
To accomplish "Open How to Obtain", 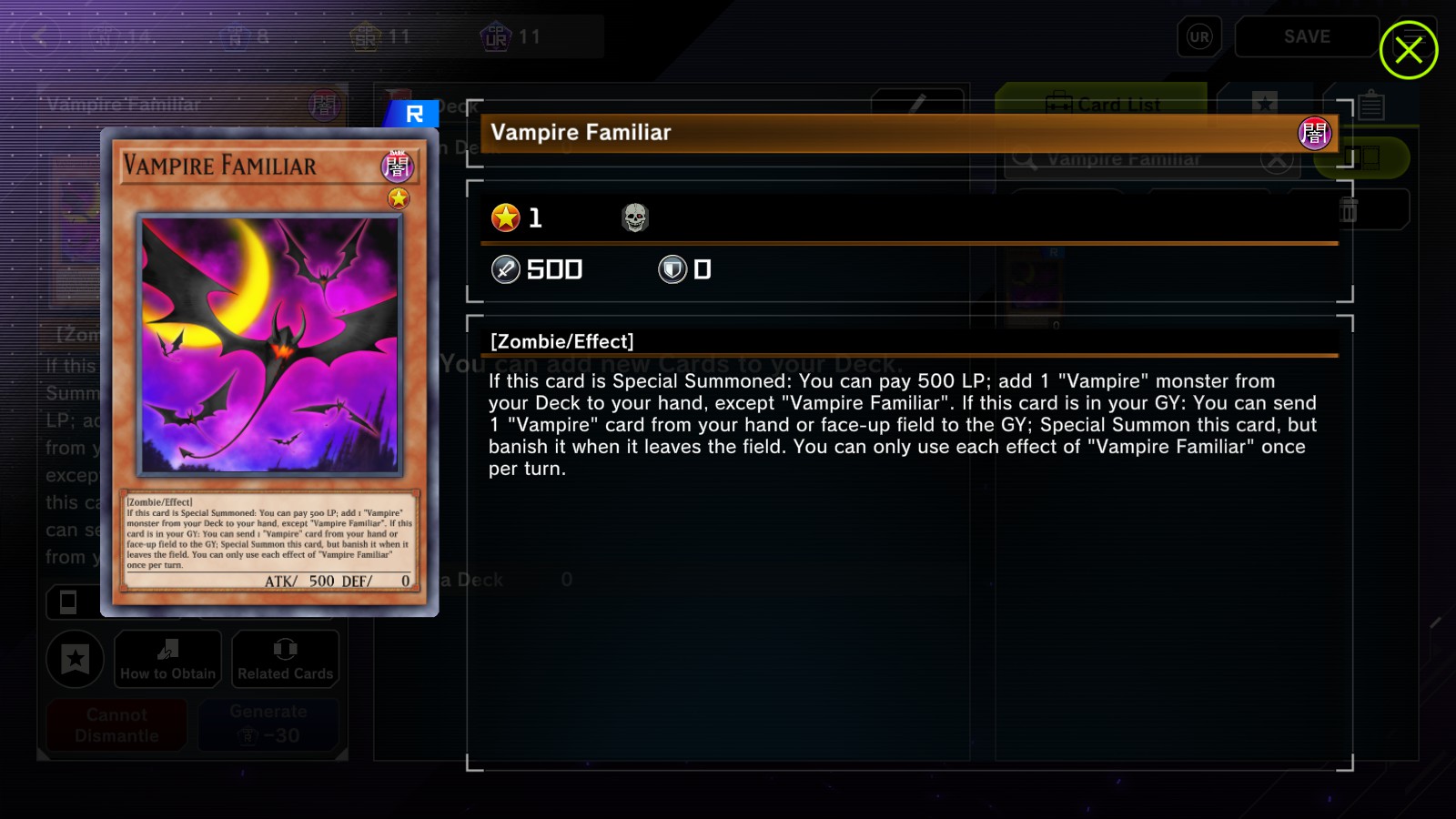I will click(168, 659).
